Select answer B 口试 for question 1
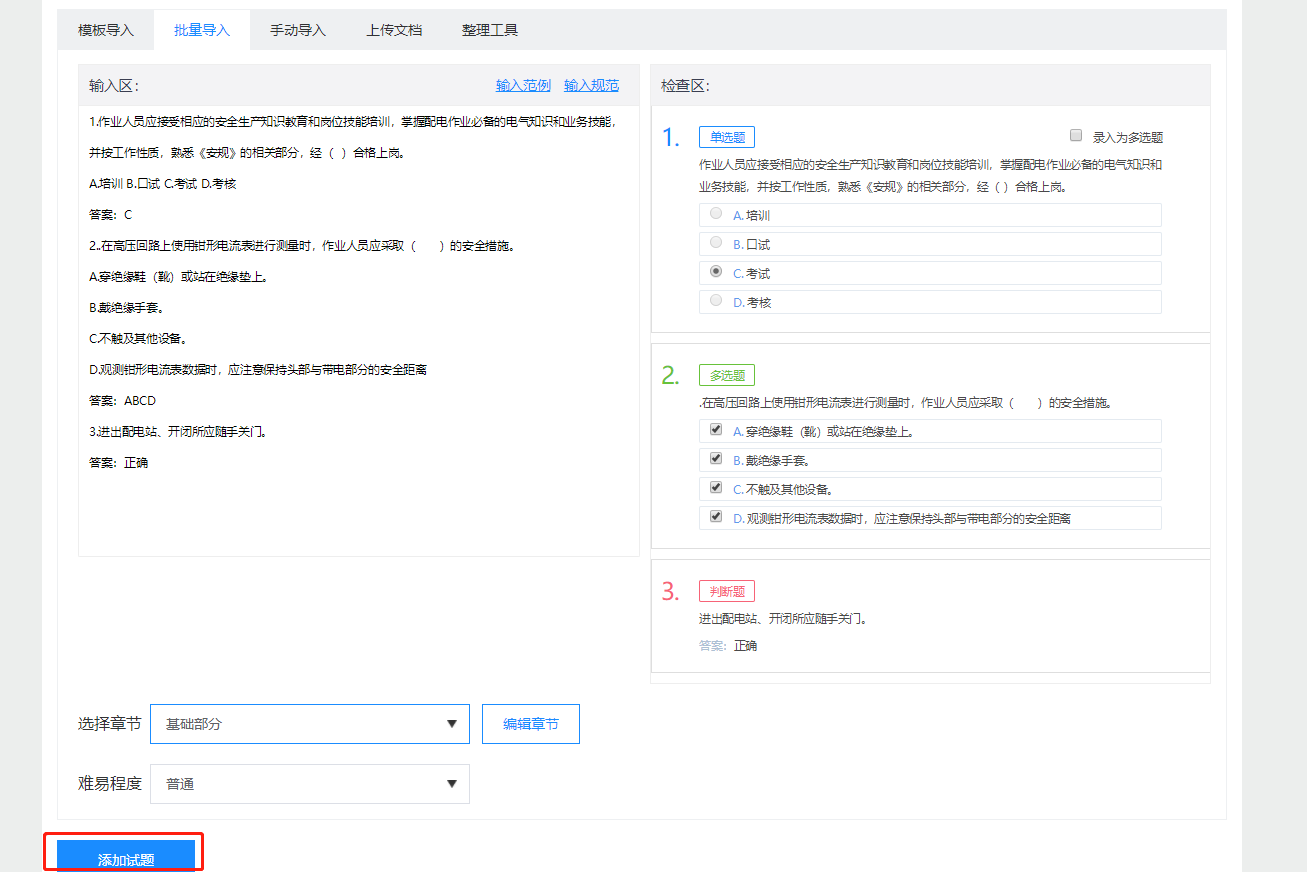Screen dimensions: 1307x872 click(715, 242)
